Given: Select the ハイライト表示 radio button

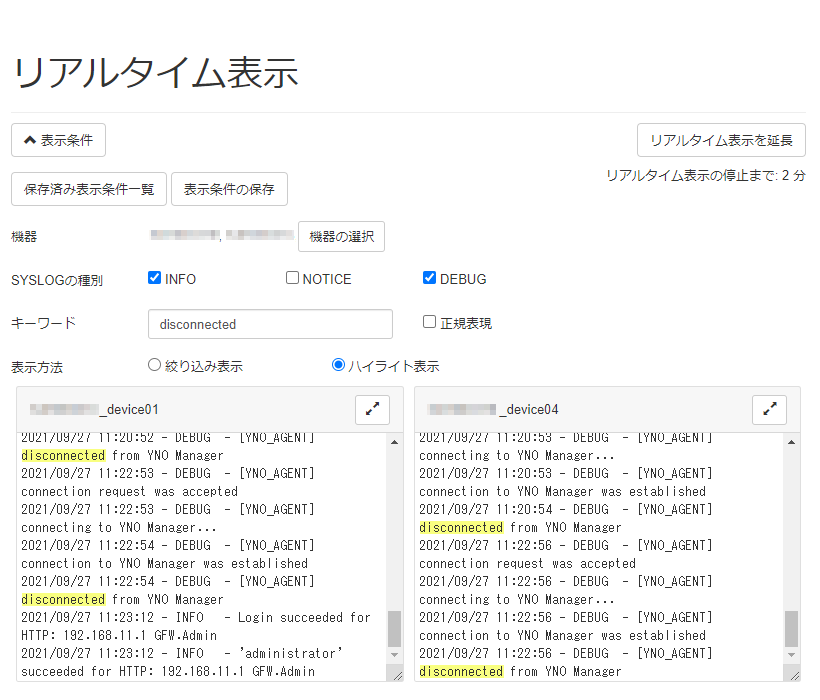Looking at the screenshot, I should 338,365.
